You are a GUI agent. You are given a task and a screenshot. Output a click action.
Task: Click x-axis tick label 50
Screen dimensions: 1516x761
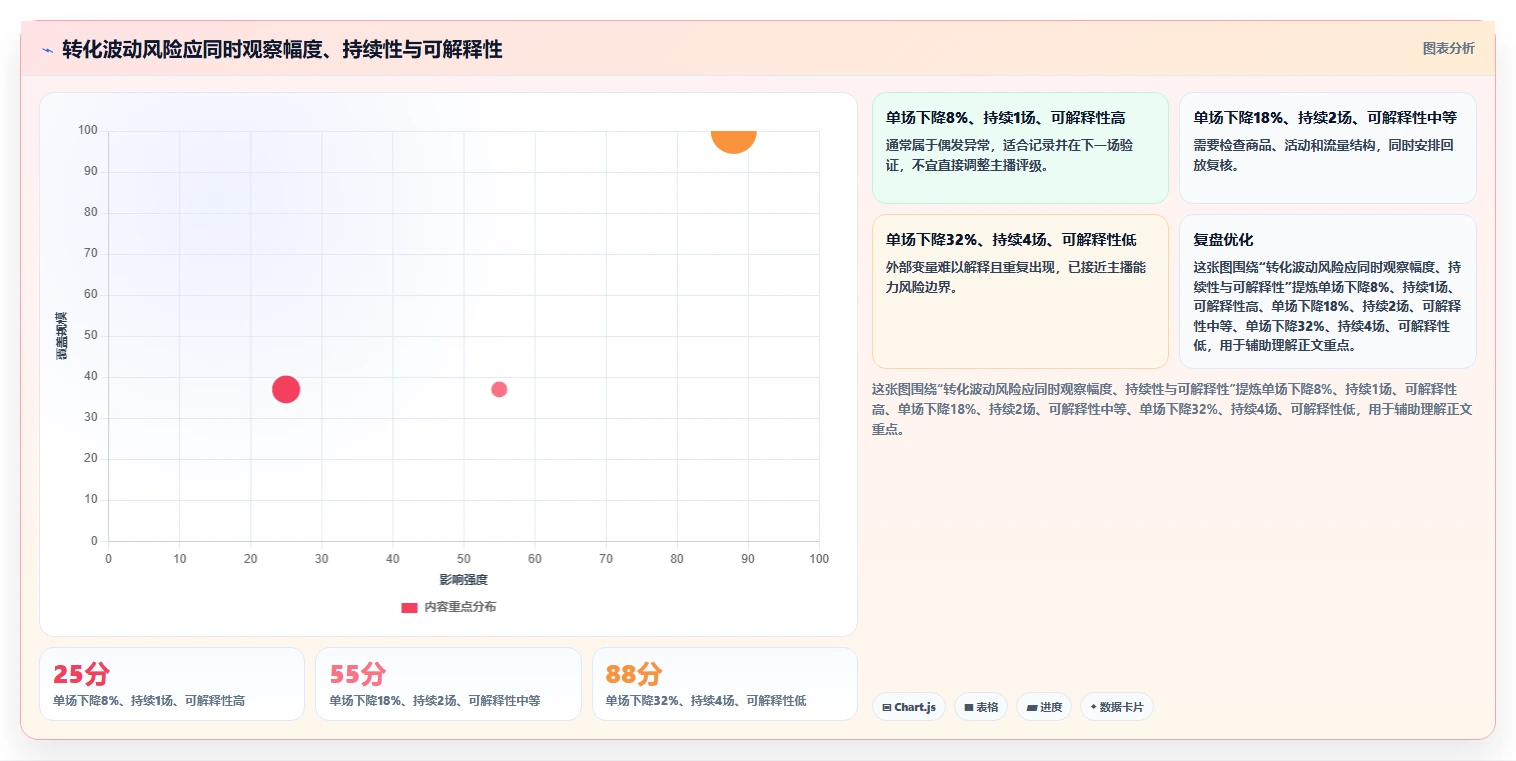coord(464,559)
